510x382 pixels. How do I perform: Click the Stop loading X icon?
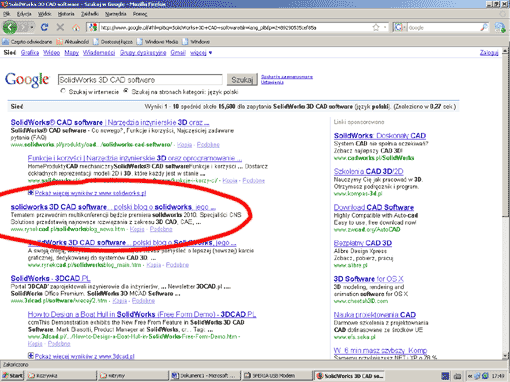tap(60, 27)
